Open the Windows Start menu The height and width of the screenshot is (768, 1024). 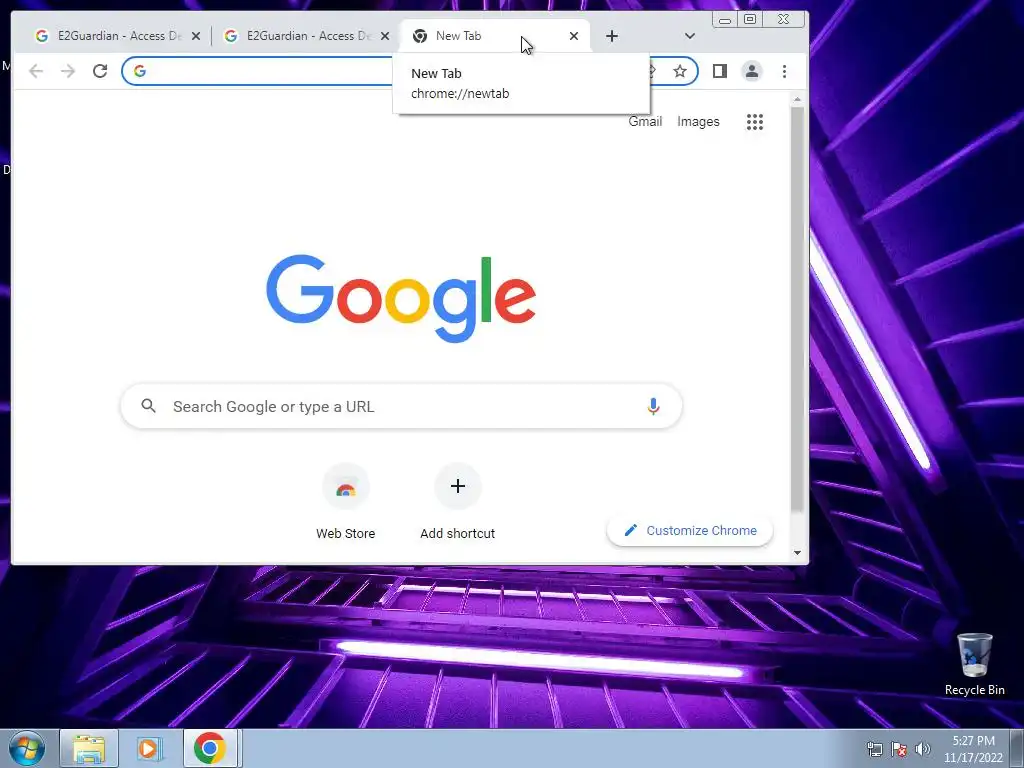coord(26,748)
